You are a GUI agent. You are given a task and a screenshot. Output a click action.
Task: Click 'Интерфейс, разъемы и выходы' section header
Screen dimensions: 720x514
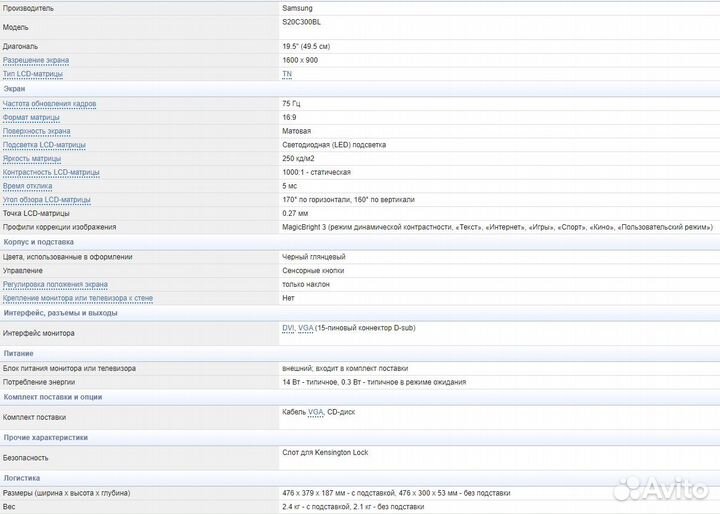point(61,313)
